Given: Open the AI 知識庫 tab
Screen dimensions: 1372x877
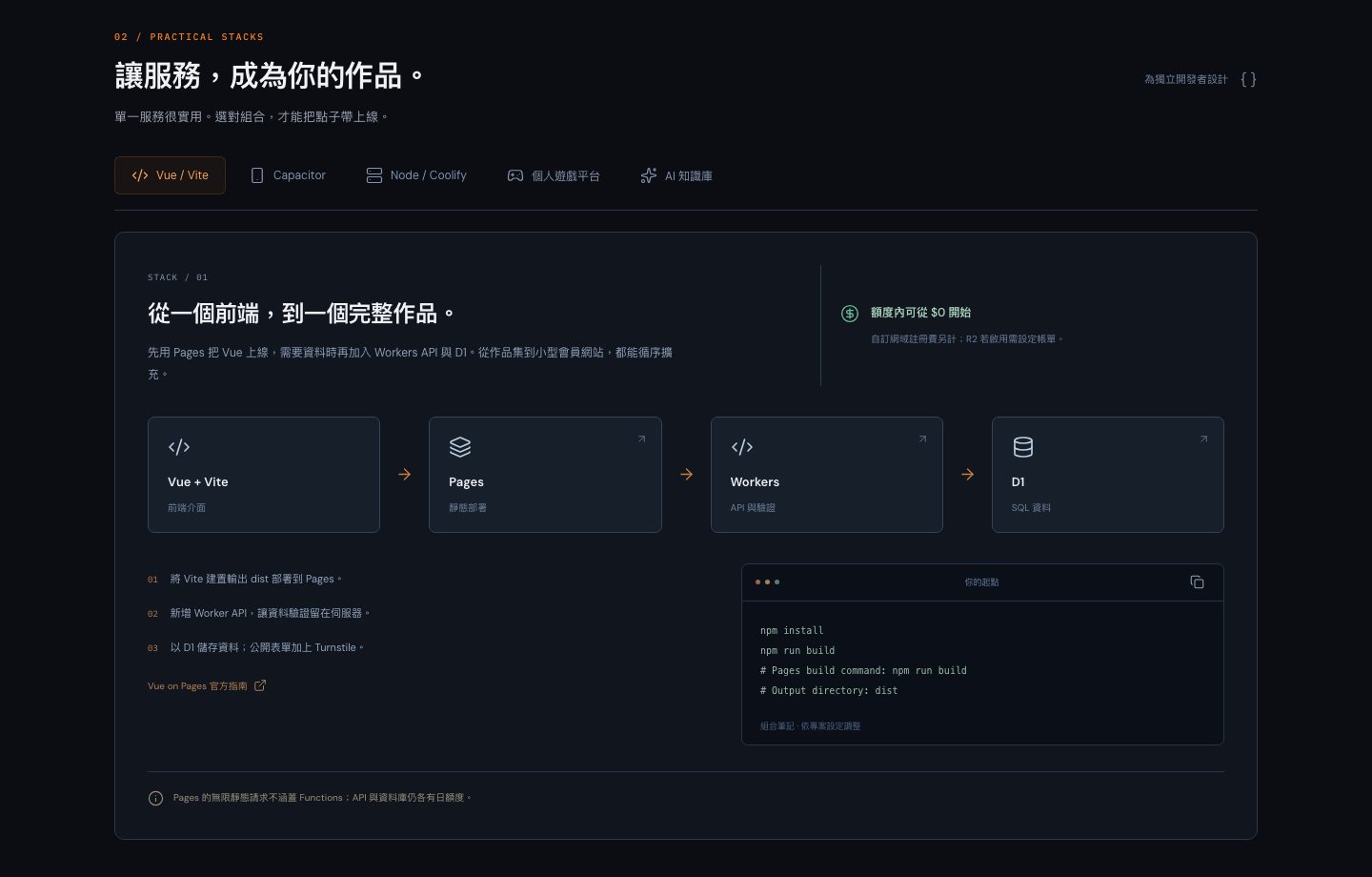Looking at the screenshot, I should click(x=676, y=175).
